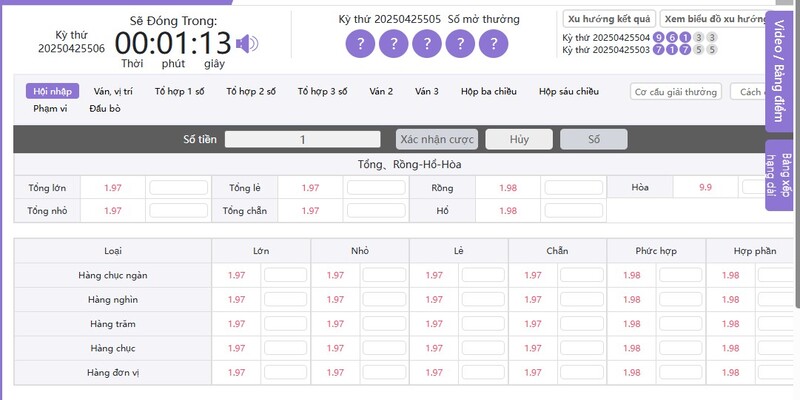Image resolution: width=800 pixels, height=400 pixels.
Task: Click the Rồng bet input box
Action: 574,187
